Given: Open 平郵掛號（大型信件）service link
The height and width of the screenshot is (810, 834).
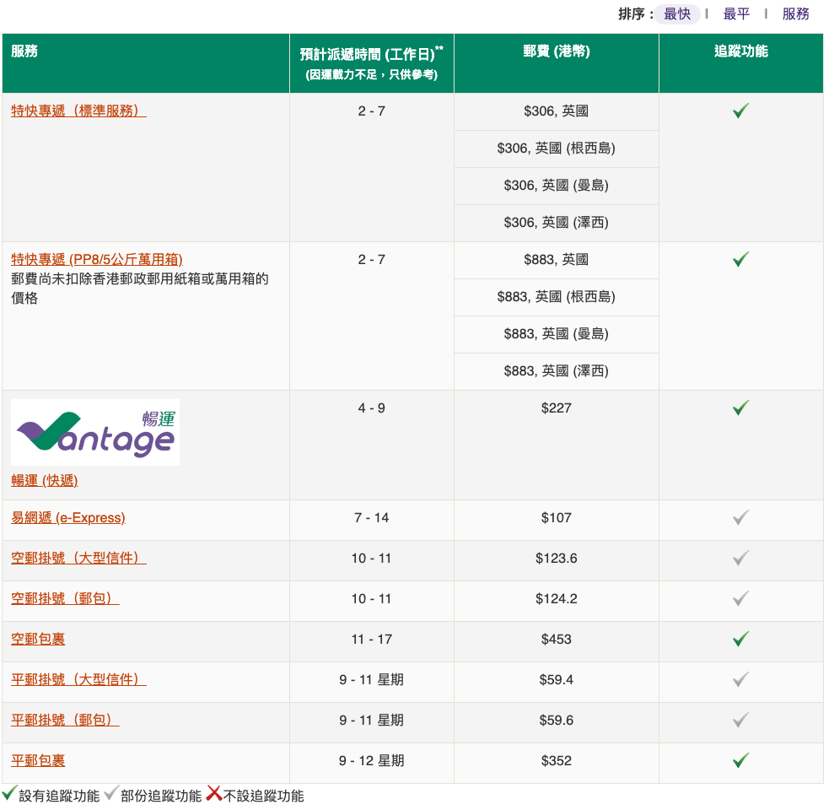Looking at the screenshot, I should tap(78, 680).
